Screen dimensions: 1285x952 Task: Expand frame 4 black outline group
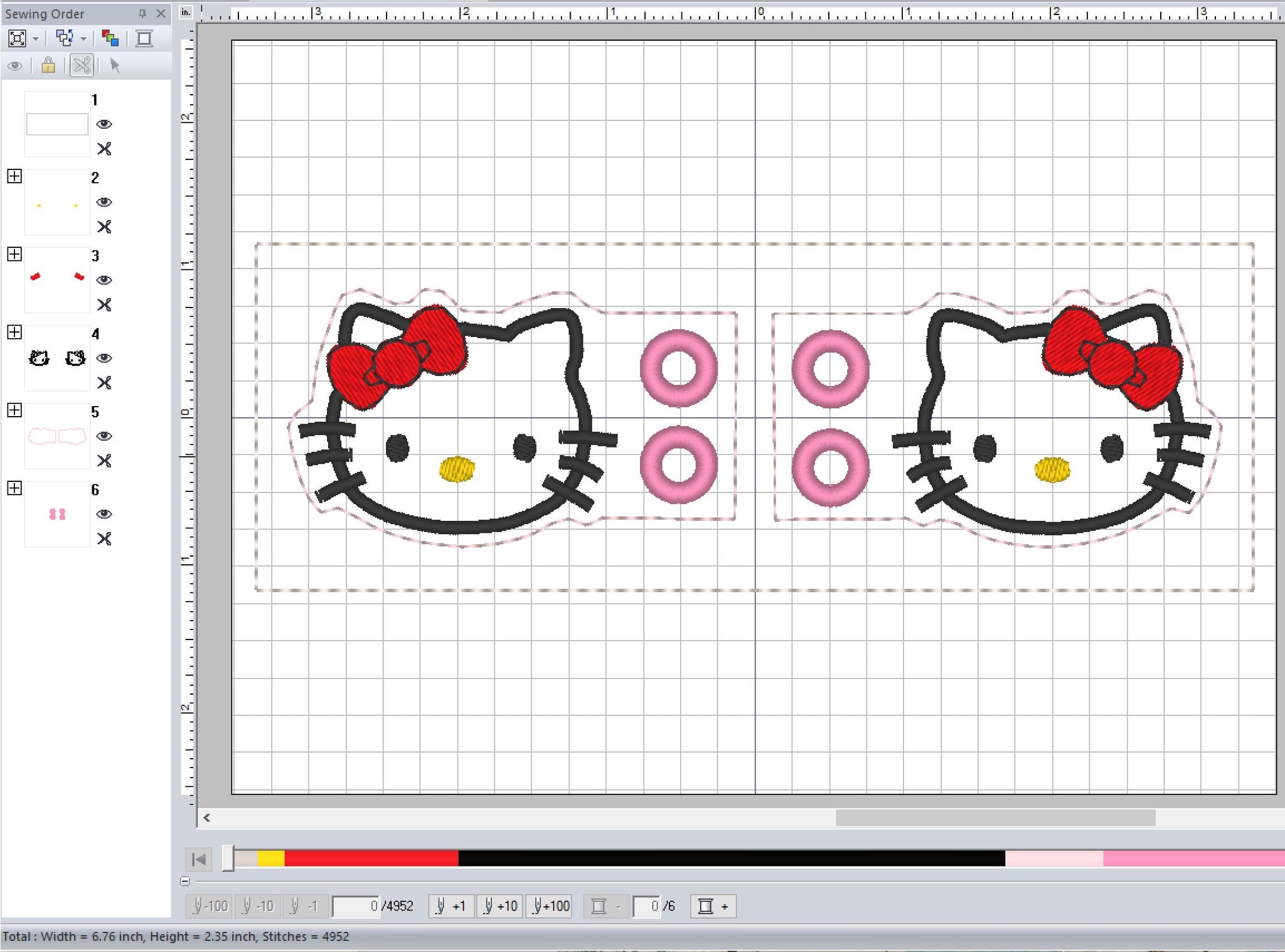(x=14, y=332)
